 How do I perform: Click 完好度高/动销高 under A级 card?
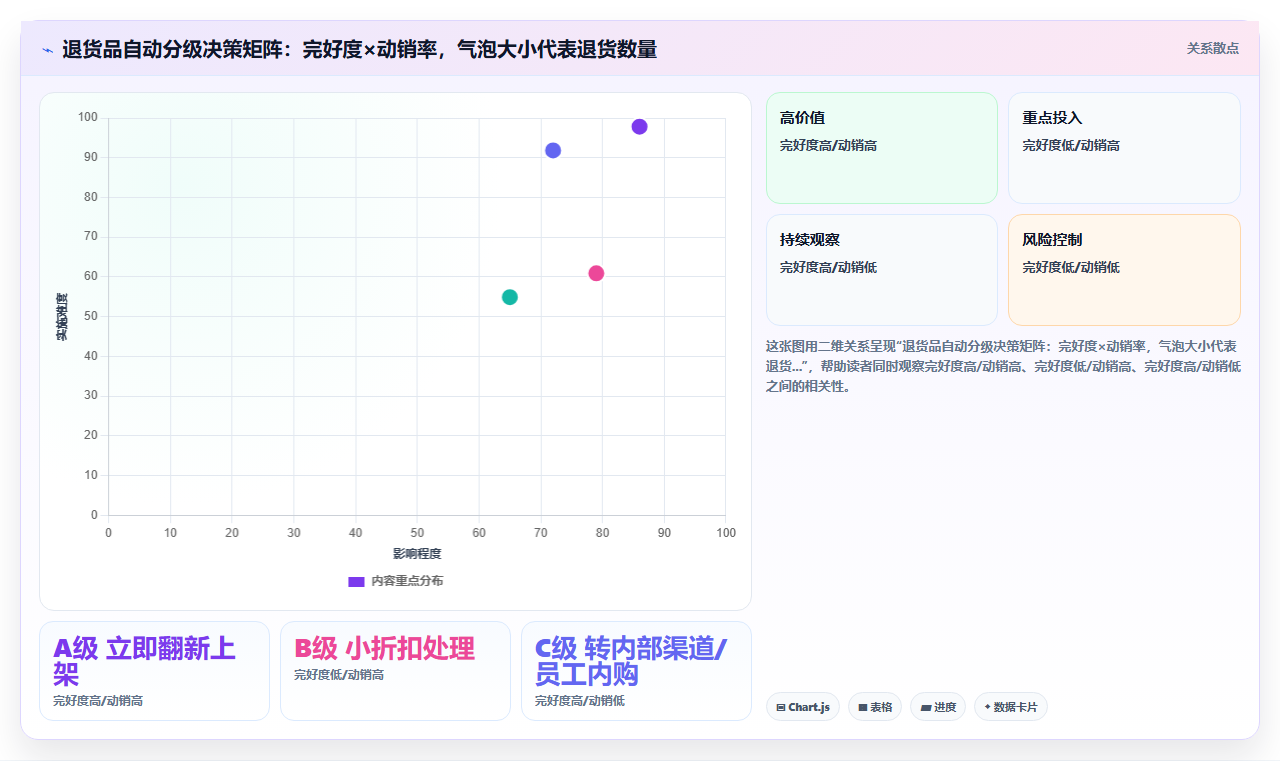(98, 701)
